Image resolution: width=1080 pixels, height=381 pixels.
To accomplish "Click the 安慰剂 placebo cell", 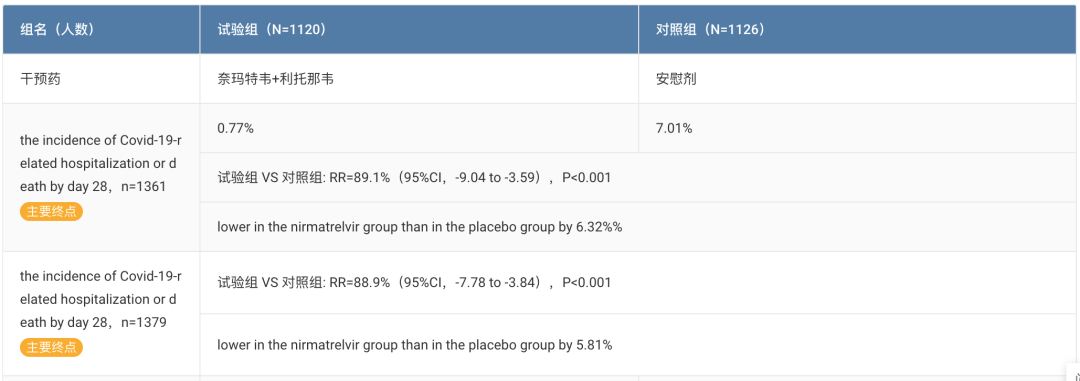I will coord(676,79).
